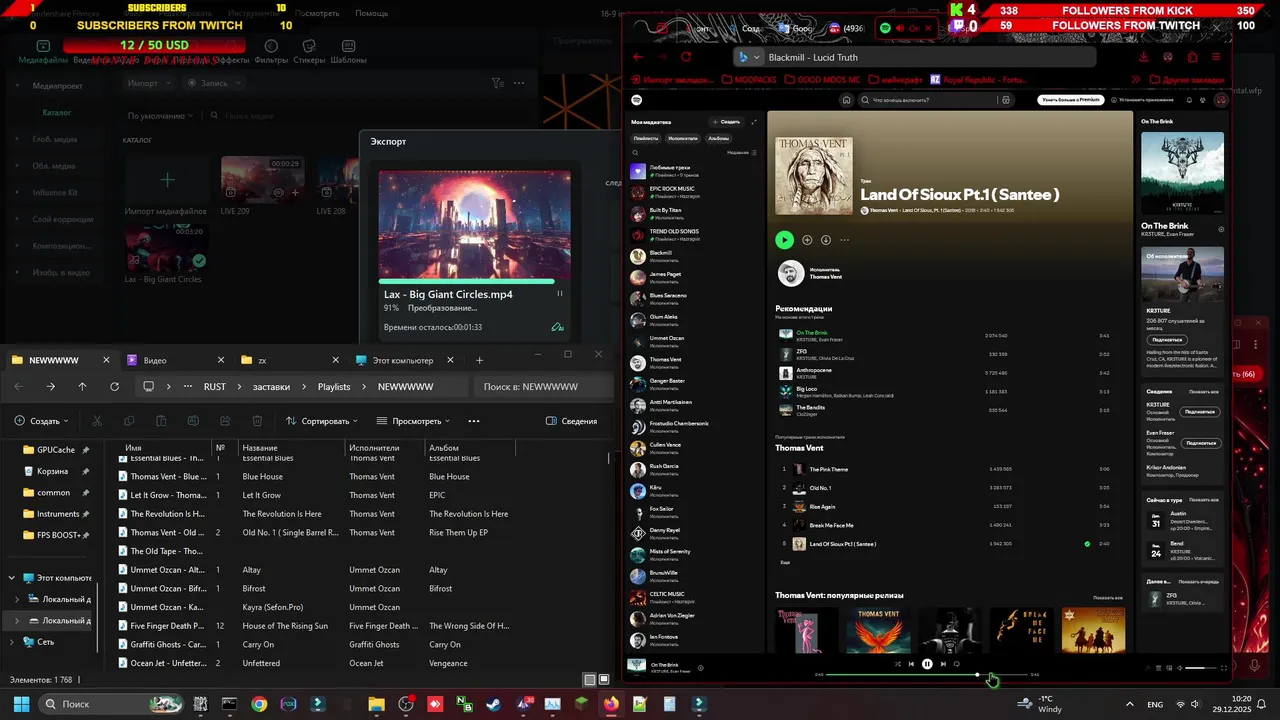Filter Spotify library by Альбомы
Viewport: 1280px width, 720px height.
(x=719, y=138)
